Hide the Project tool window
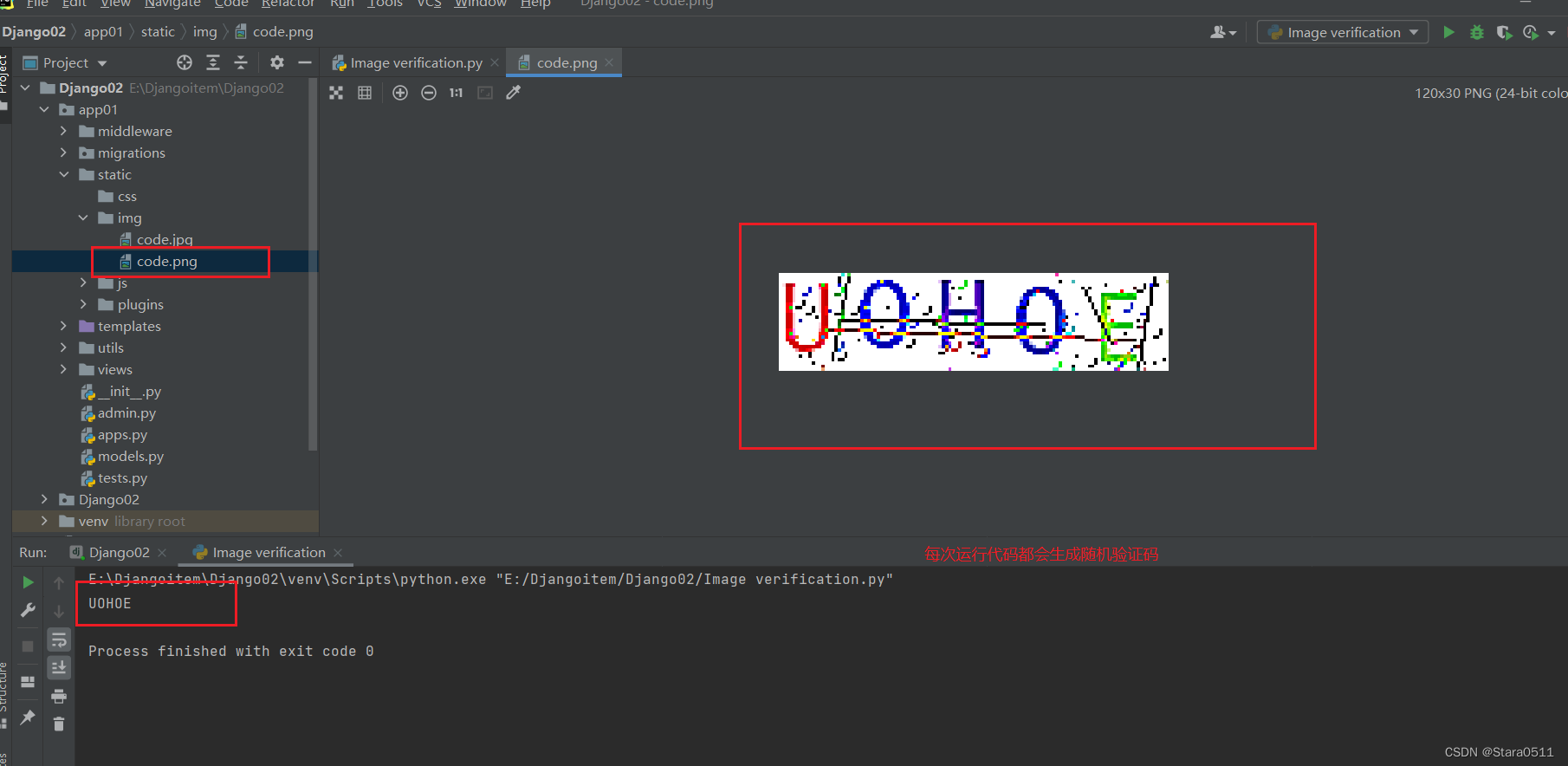The width and height of the screenshot is (1568, 766). click(x=304, y=62)
